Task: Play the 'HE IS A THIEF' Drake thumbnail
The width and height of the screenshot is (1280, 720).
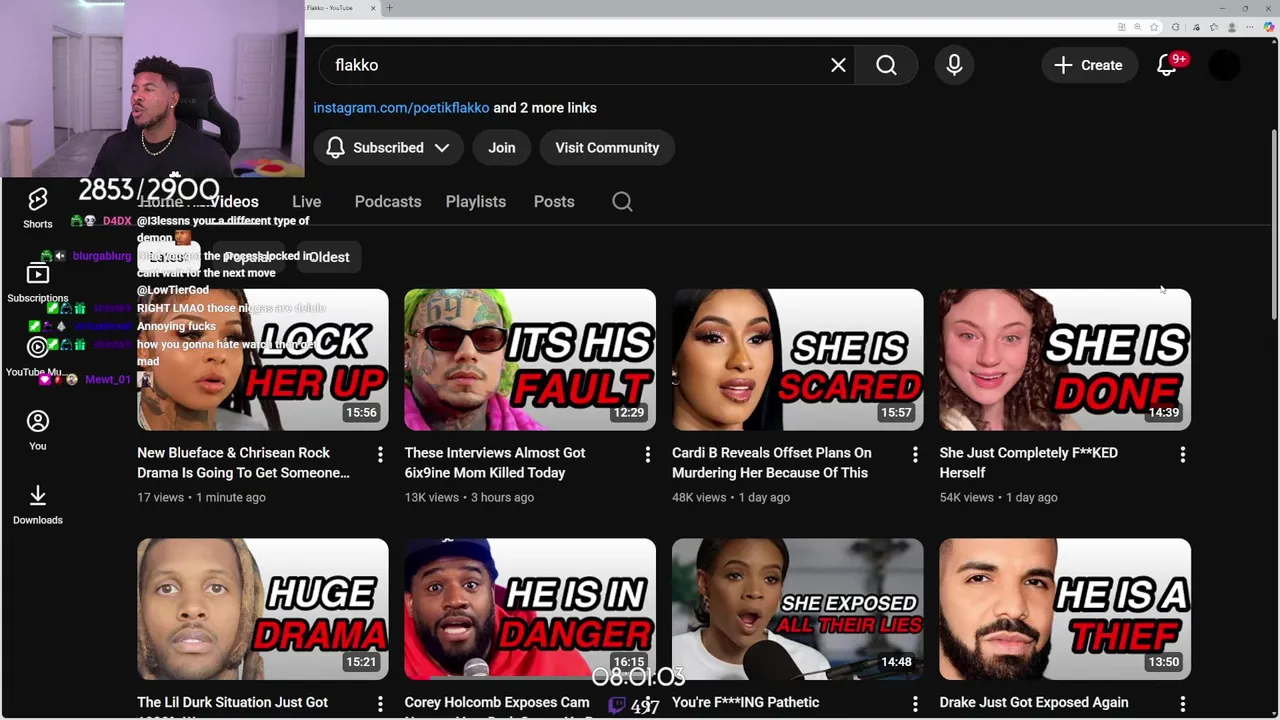Action: [1065, 610]
